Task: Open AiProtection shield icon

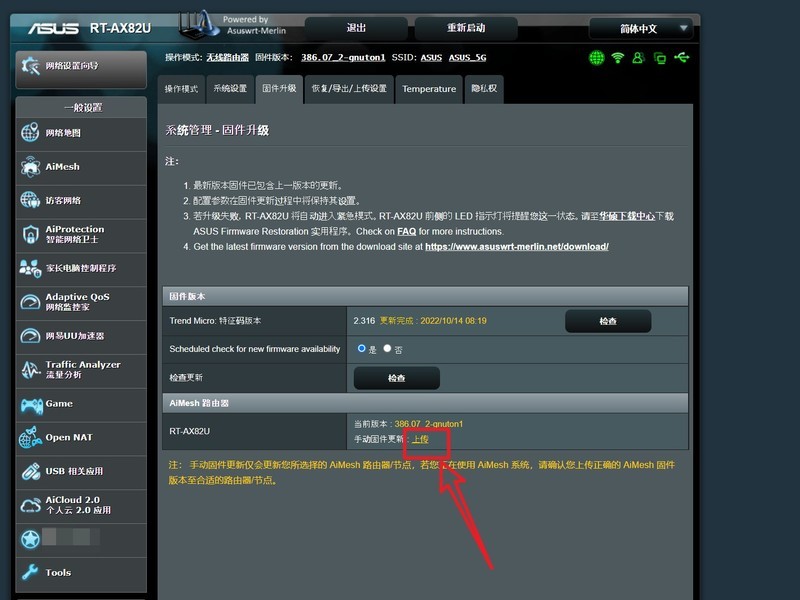Action: coord(30,234)
